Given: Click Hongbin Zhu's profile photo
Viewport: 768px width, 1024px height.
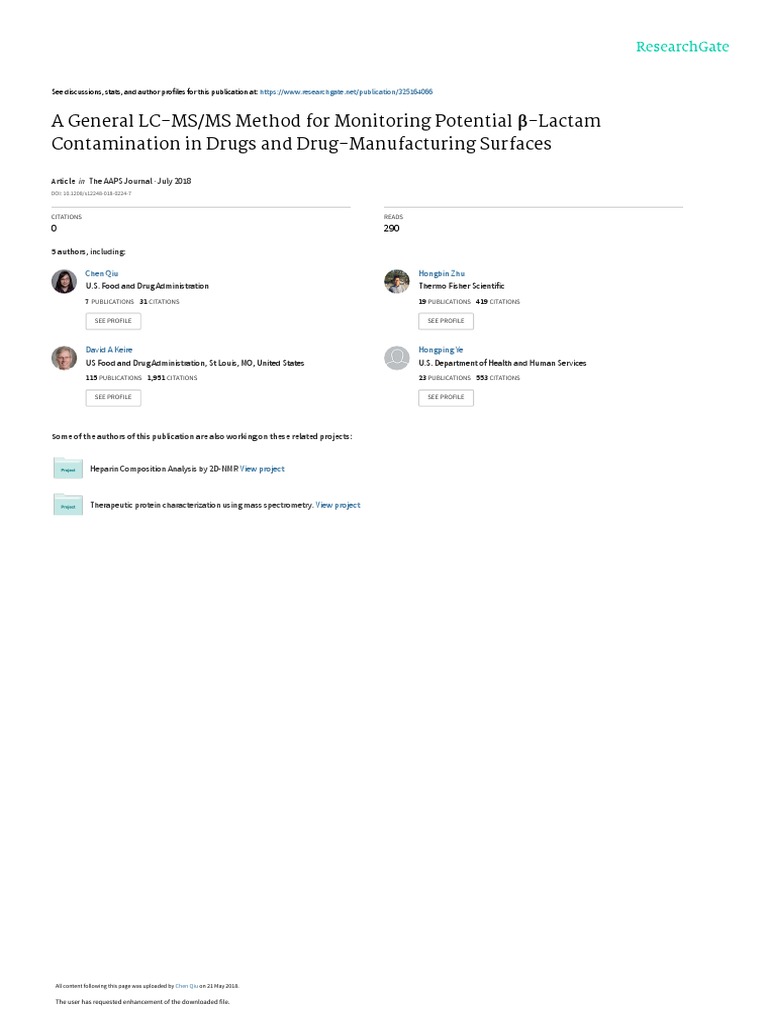Looking at the screenshot, I should click(x=397, y=281).
